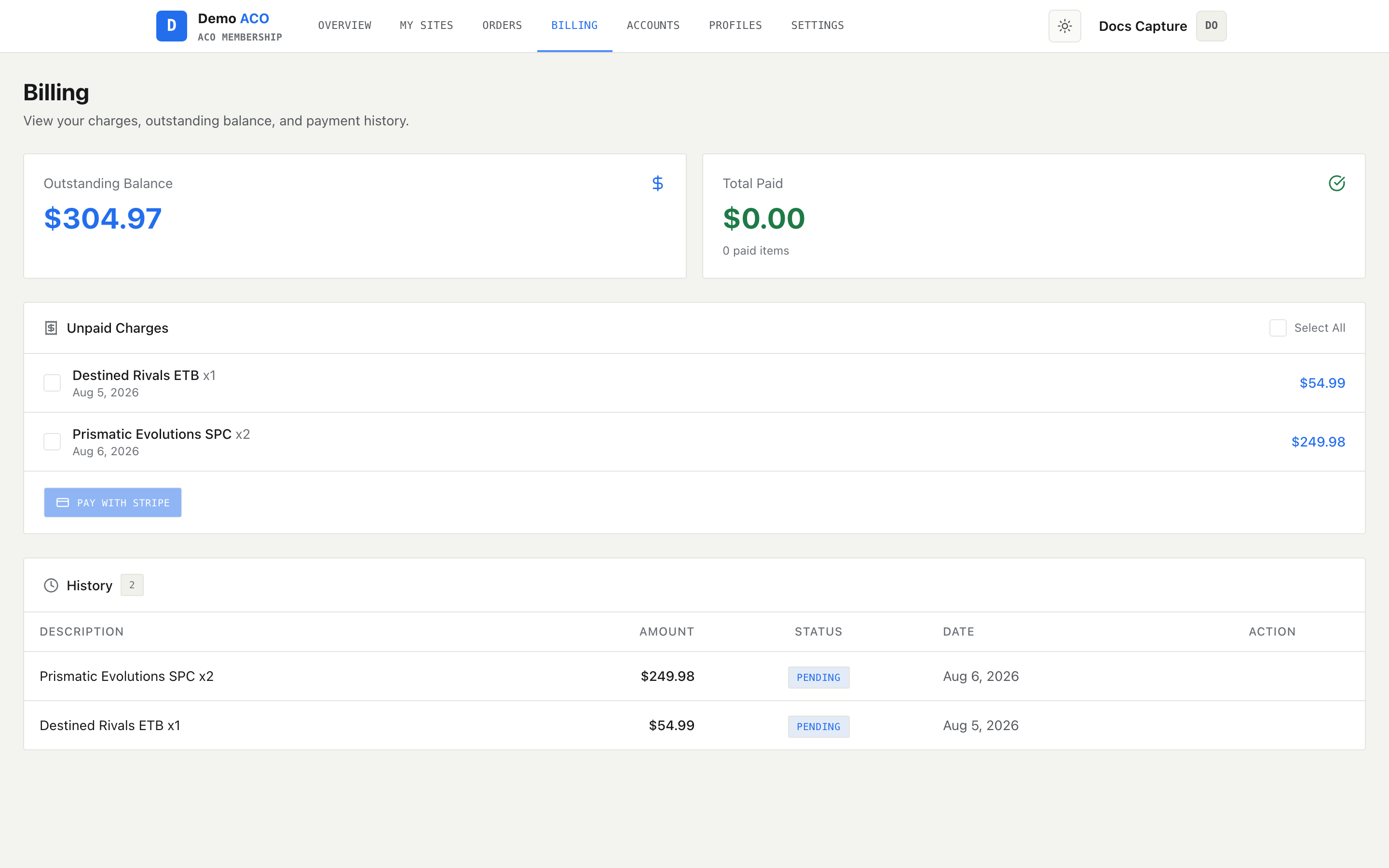Viewport: 1389px width, 868px height.
Task: Click the blue D logo icon
Action: 171,26
